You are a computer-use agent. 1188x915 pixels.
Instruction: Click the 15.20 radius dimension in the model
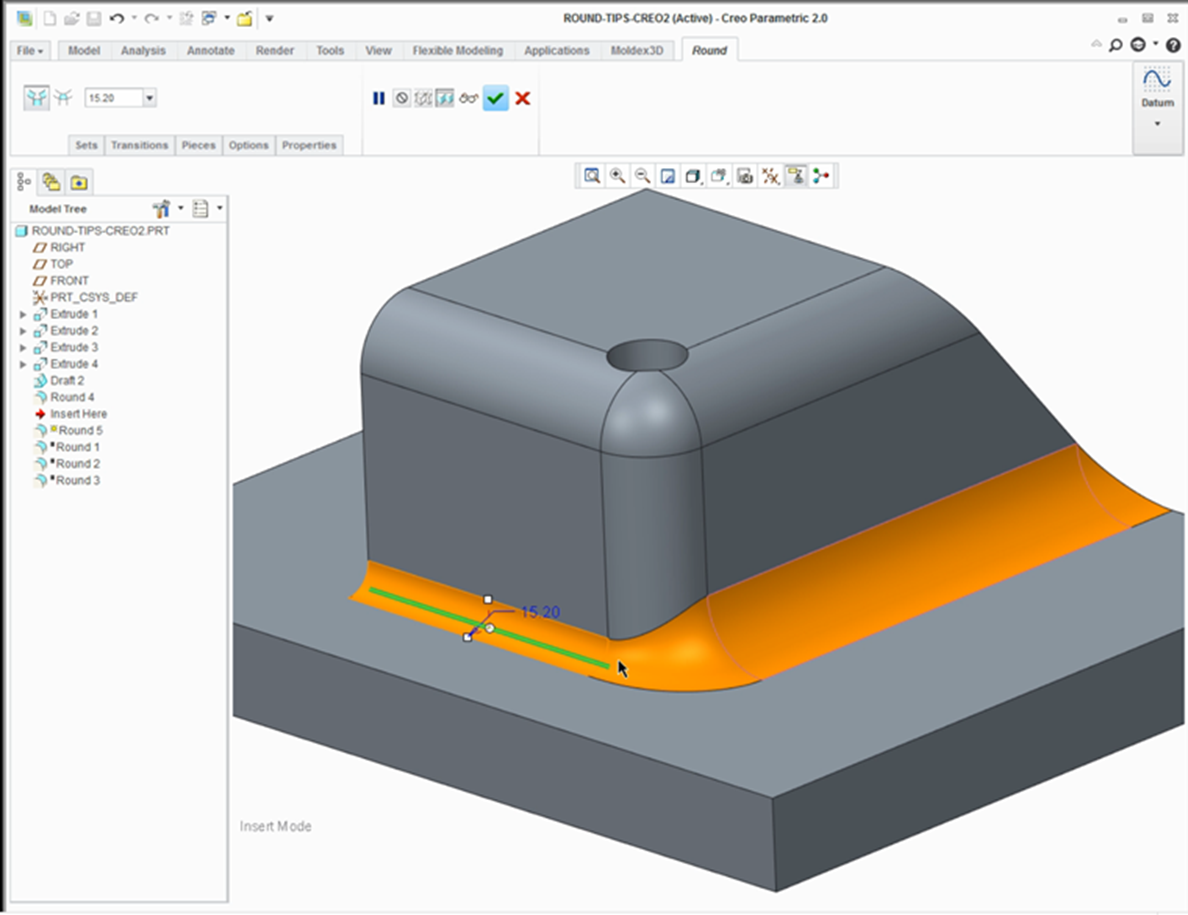tap(540, 612)
